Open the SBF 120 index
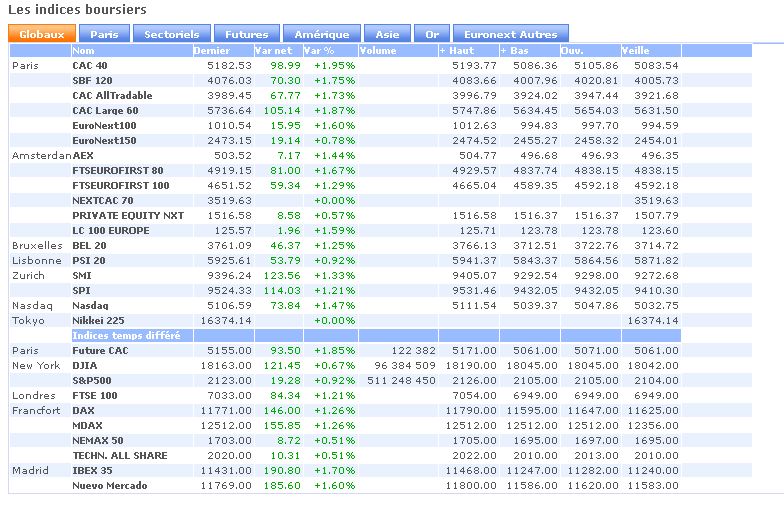 click(x=92, y=80)
